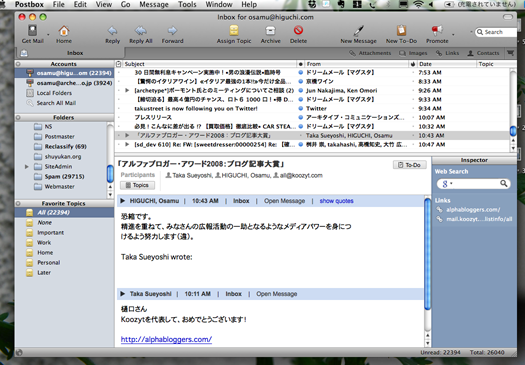Open the Get Mail dropdown arrow

48,34
